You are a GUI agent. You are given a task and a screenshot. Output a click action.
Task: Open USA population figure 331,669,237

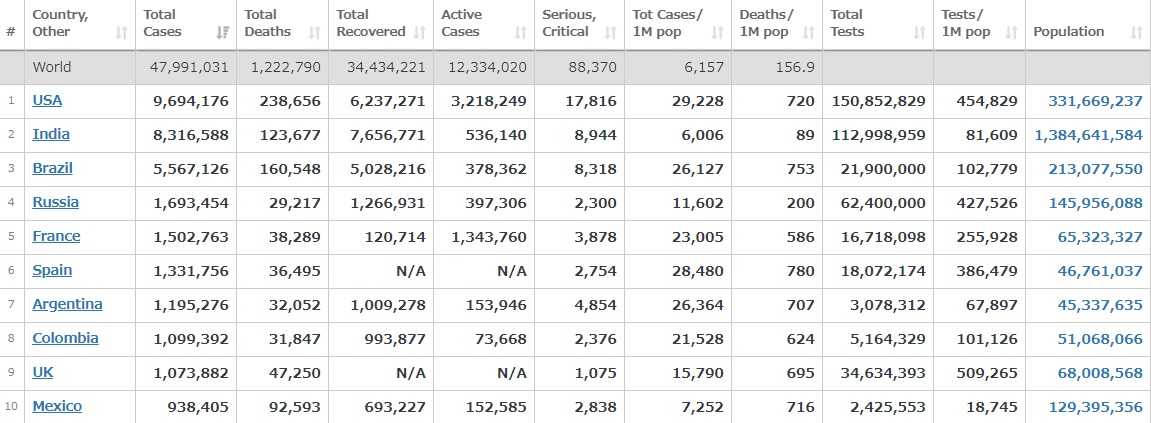1095,101
